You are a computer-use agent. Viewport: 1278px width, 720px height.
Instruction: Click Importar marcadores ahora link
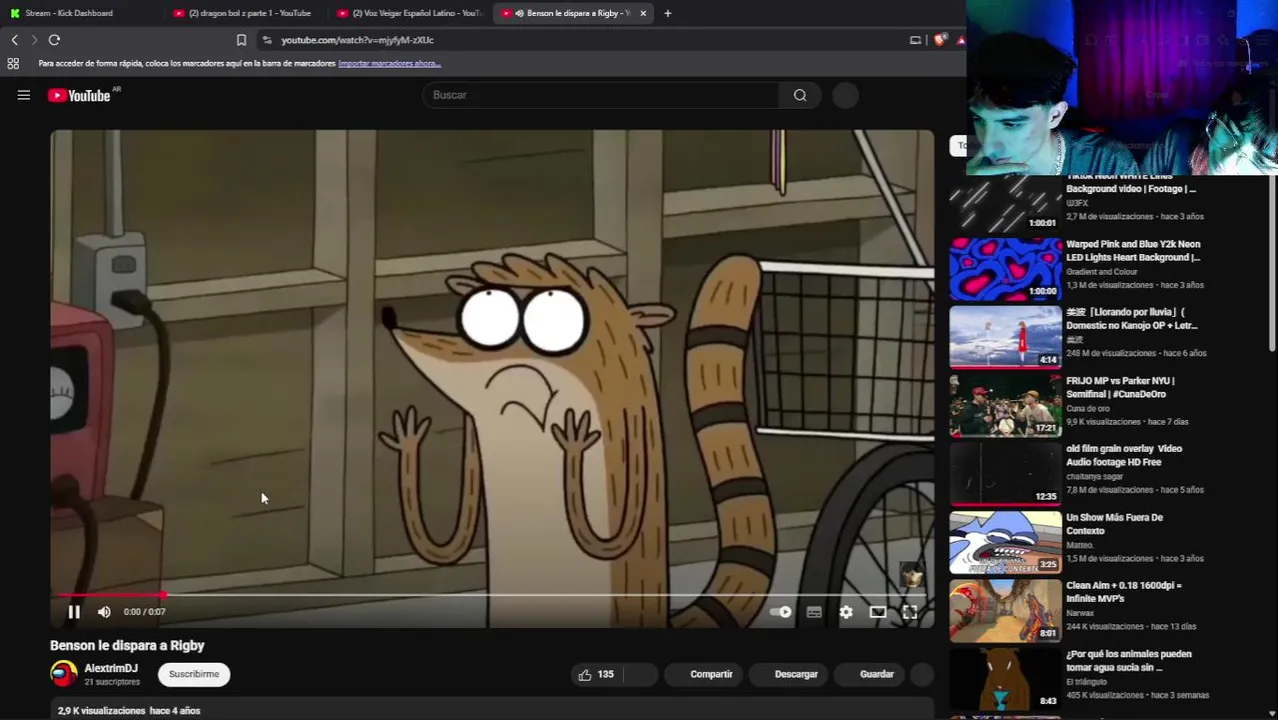[389, 63]
